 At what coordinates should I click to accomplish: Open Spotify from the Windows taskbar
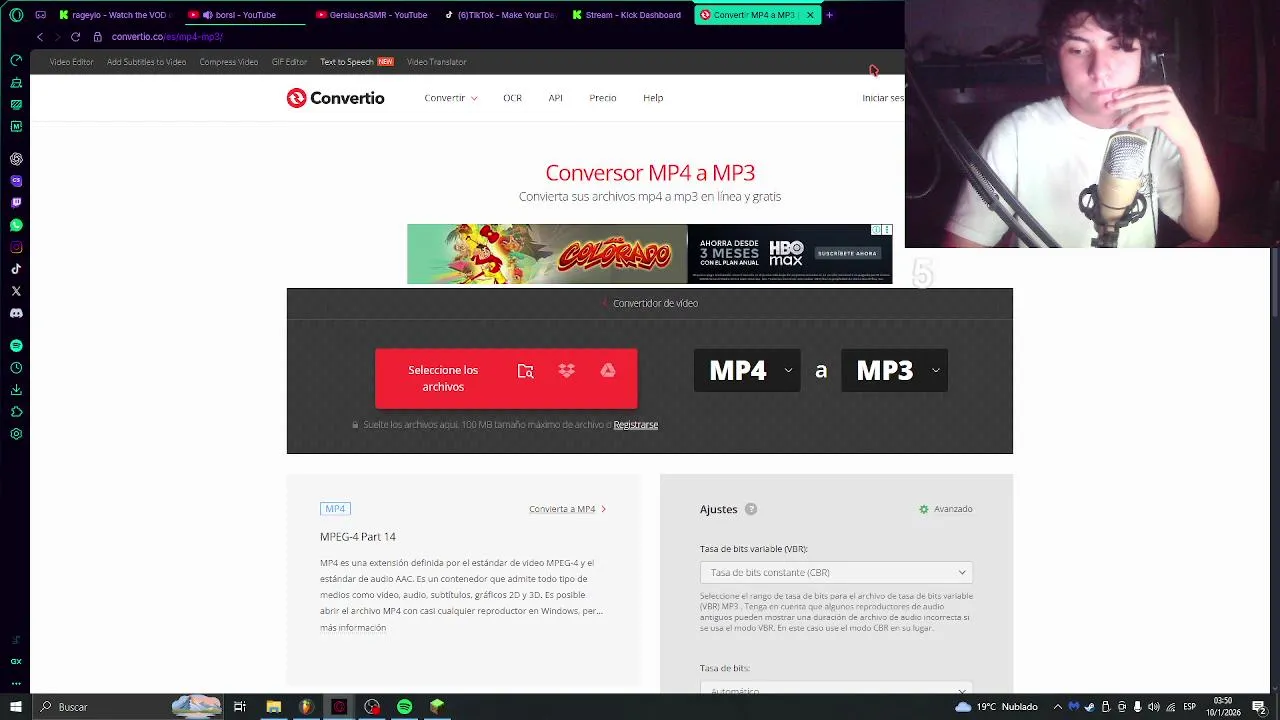[x=404, y=707]
